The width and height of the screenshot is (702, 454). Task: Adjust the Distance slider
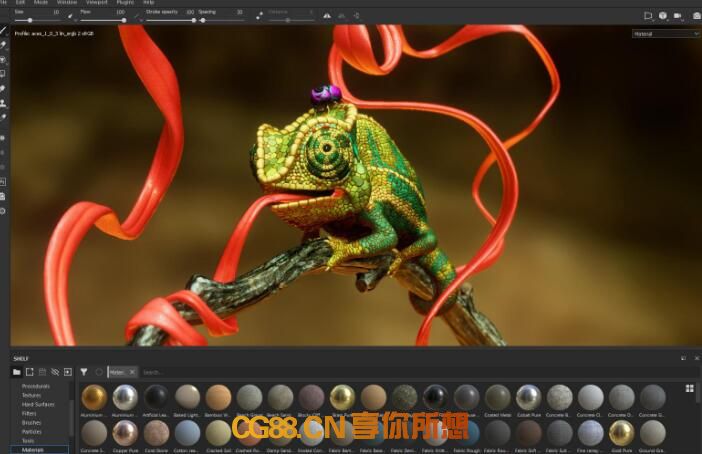[288, 20]
